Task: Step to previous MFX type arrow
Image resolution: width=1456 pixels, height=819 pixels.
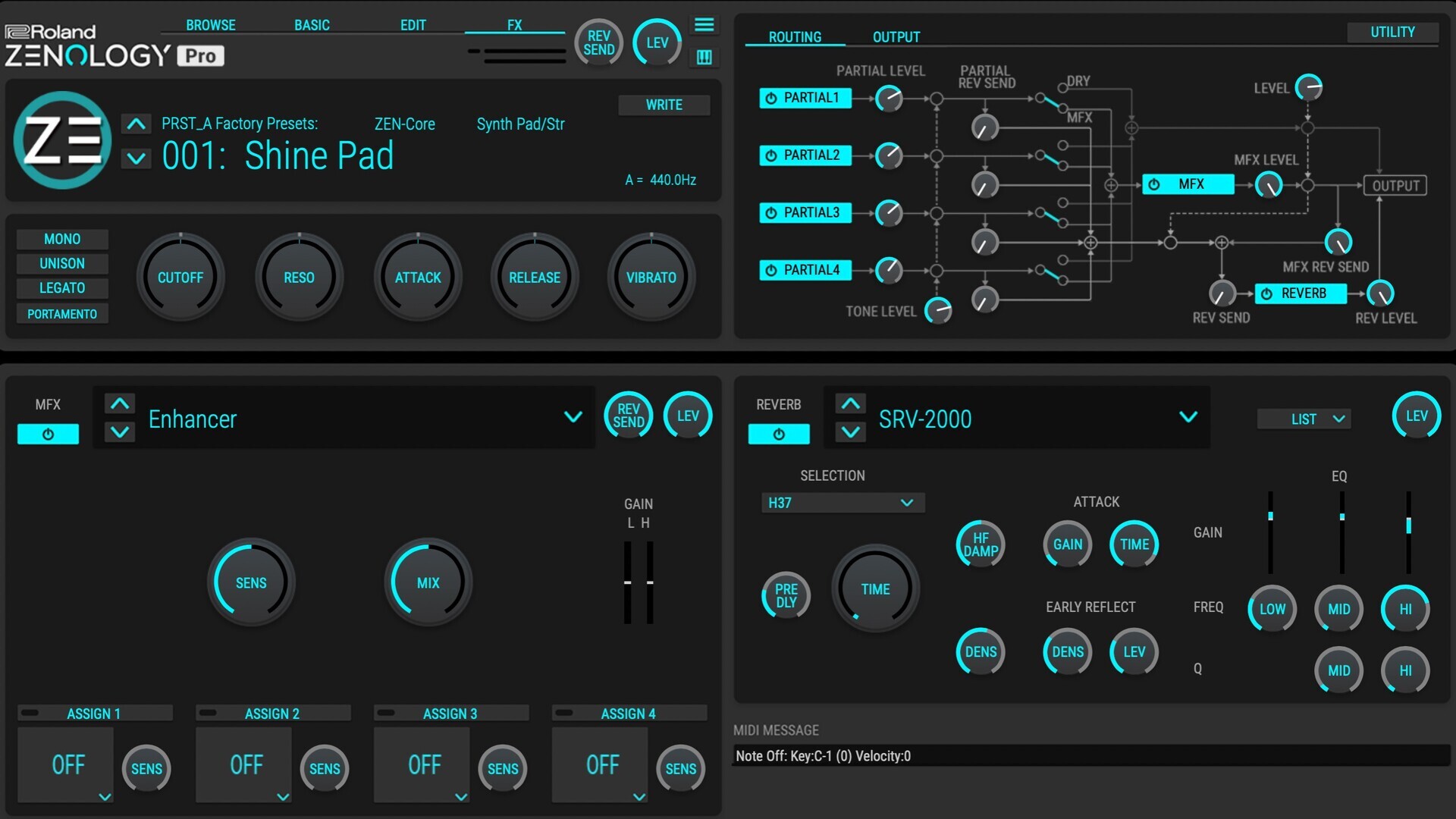Action: (120, 403)
